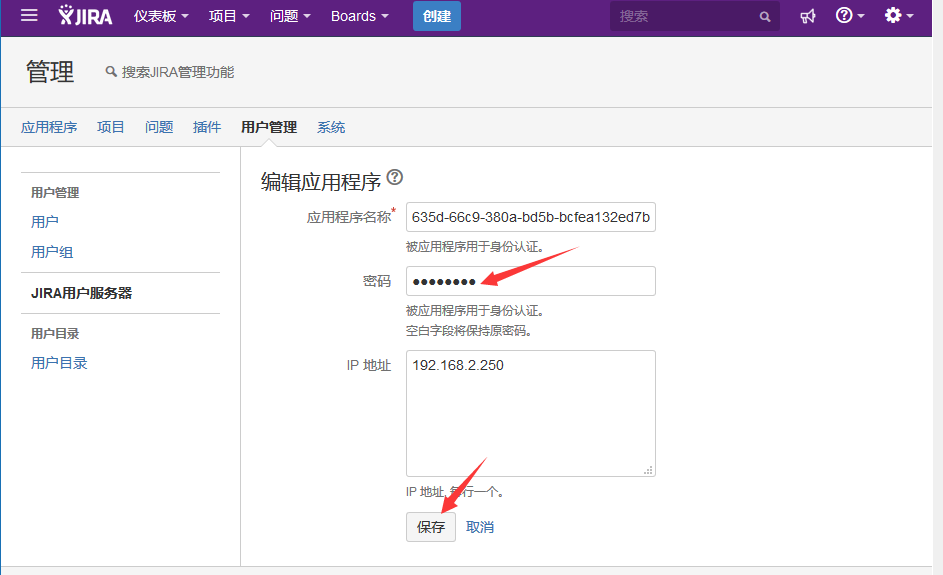Switch to the 插件 admin tab
Screen dimensions: 943x575
pyautogui.click(x=207, y=127)
